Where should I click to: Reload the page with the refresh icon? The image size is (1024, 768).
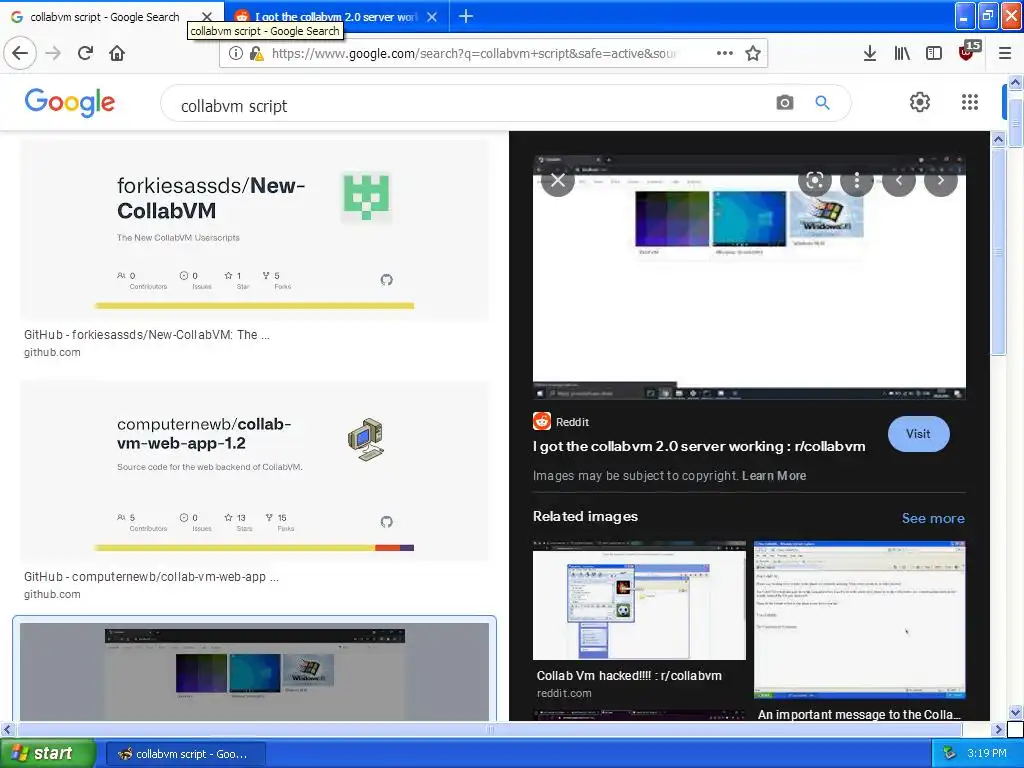(x=85, y=53)
